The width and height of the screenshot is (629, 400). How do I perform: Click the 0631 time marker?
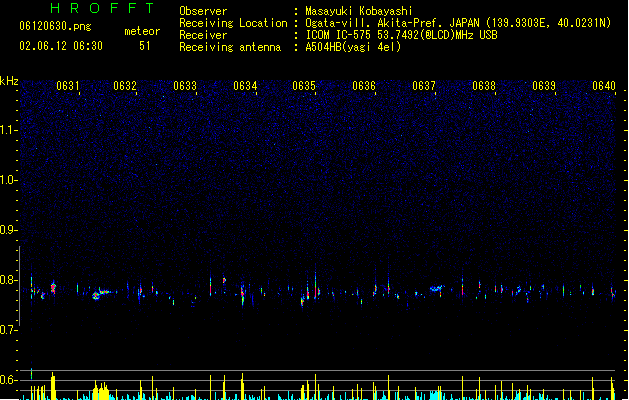tap(67, 86)
